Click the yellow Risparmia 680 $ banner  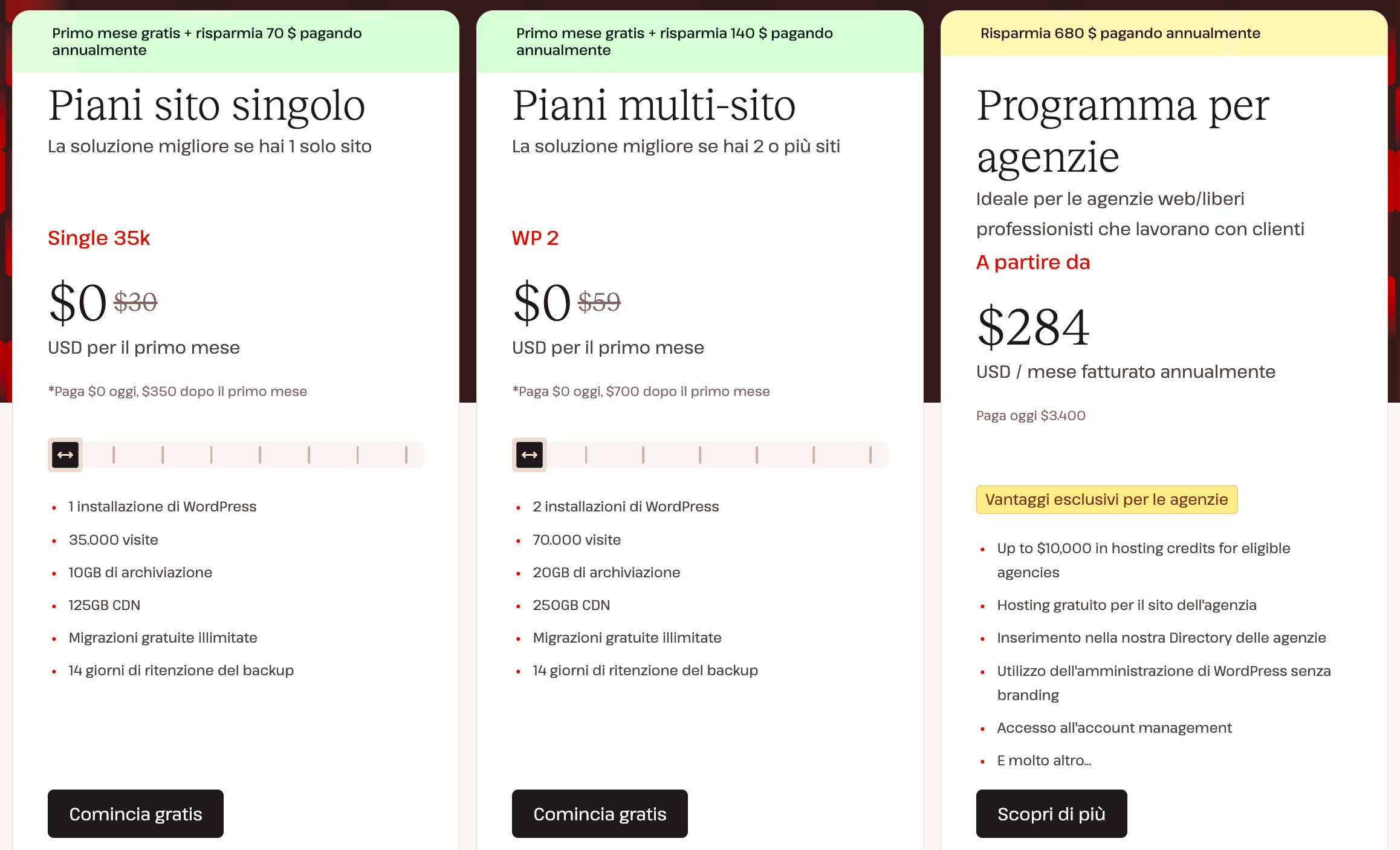pyautogui.click(x=1120, y=33)
